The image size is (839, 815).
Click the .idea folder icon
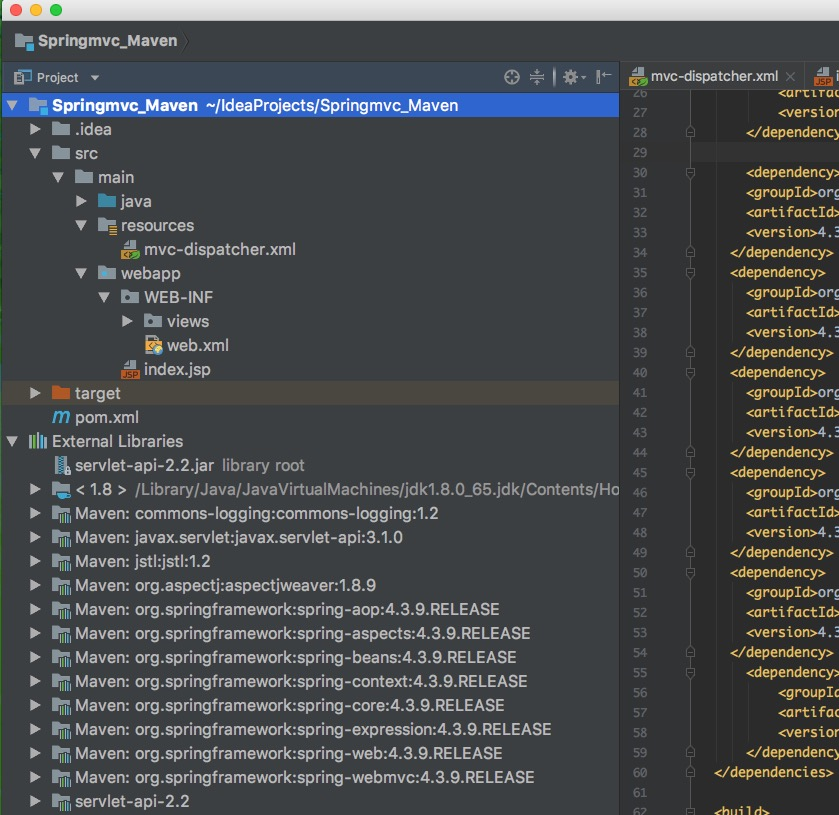click(61, 128)
